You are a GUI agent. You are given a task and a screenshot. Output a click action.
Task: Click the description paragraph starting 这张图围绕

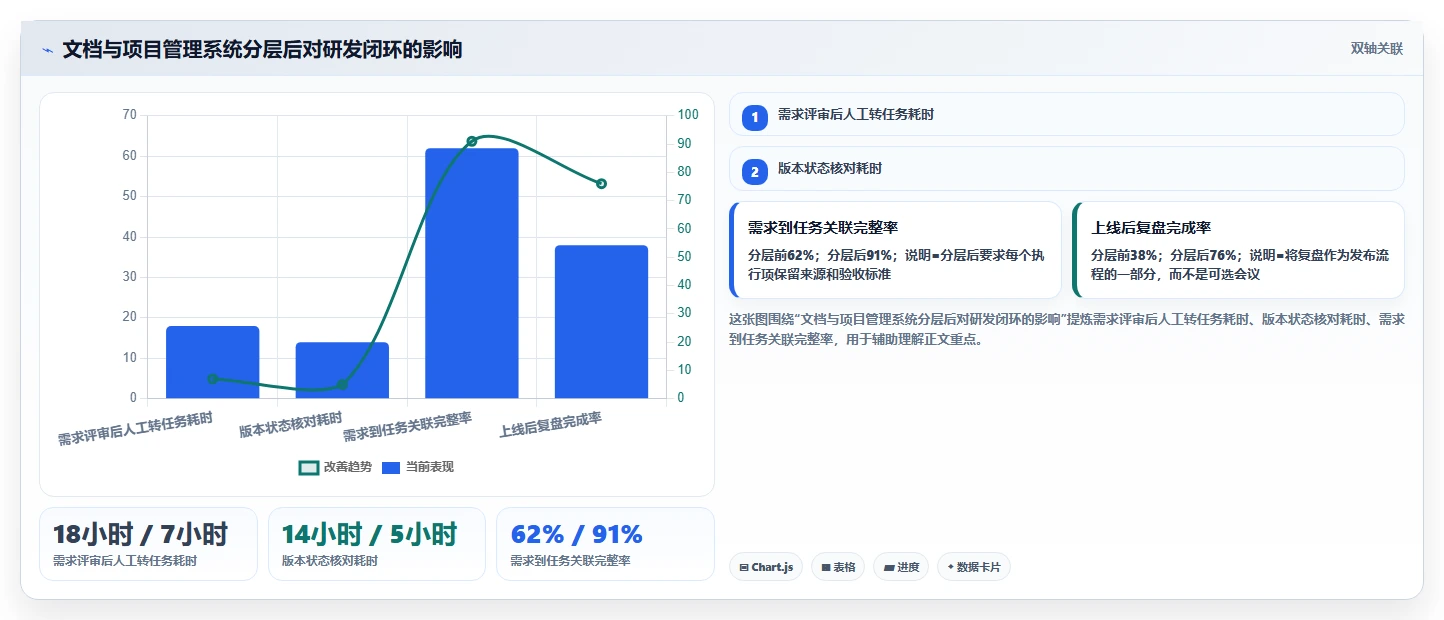1067,329
